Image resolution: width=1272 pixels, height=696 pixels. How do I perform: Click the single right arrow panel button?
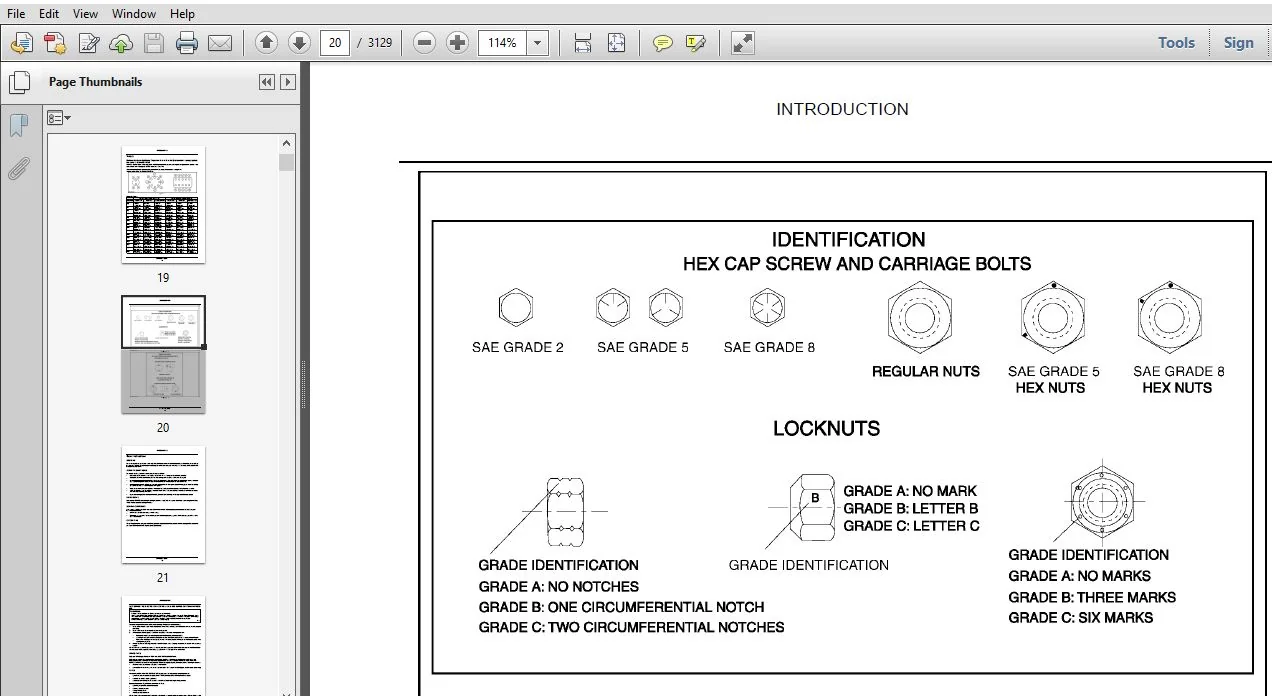tap(287, 83)
